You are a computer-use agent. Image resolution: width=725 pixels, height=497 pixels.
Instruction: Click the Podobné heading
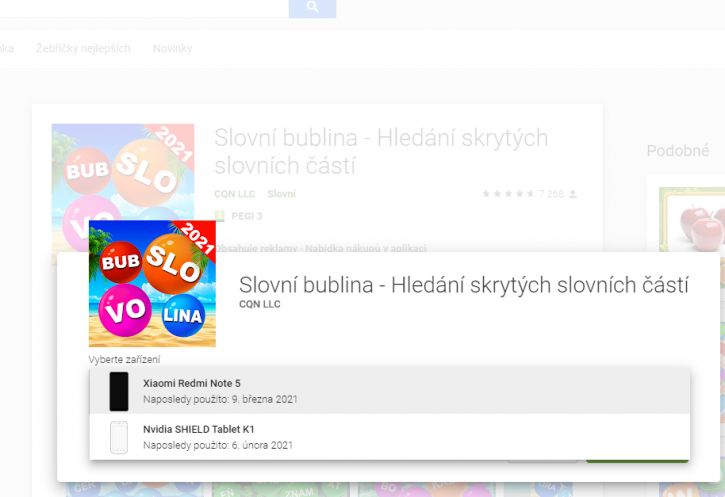[677, 151]
